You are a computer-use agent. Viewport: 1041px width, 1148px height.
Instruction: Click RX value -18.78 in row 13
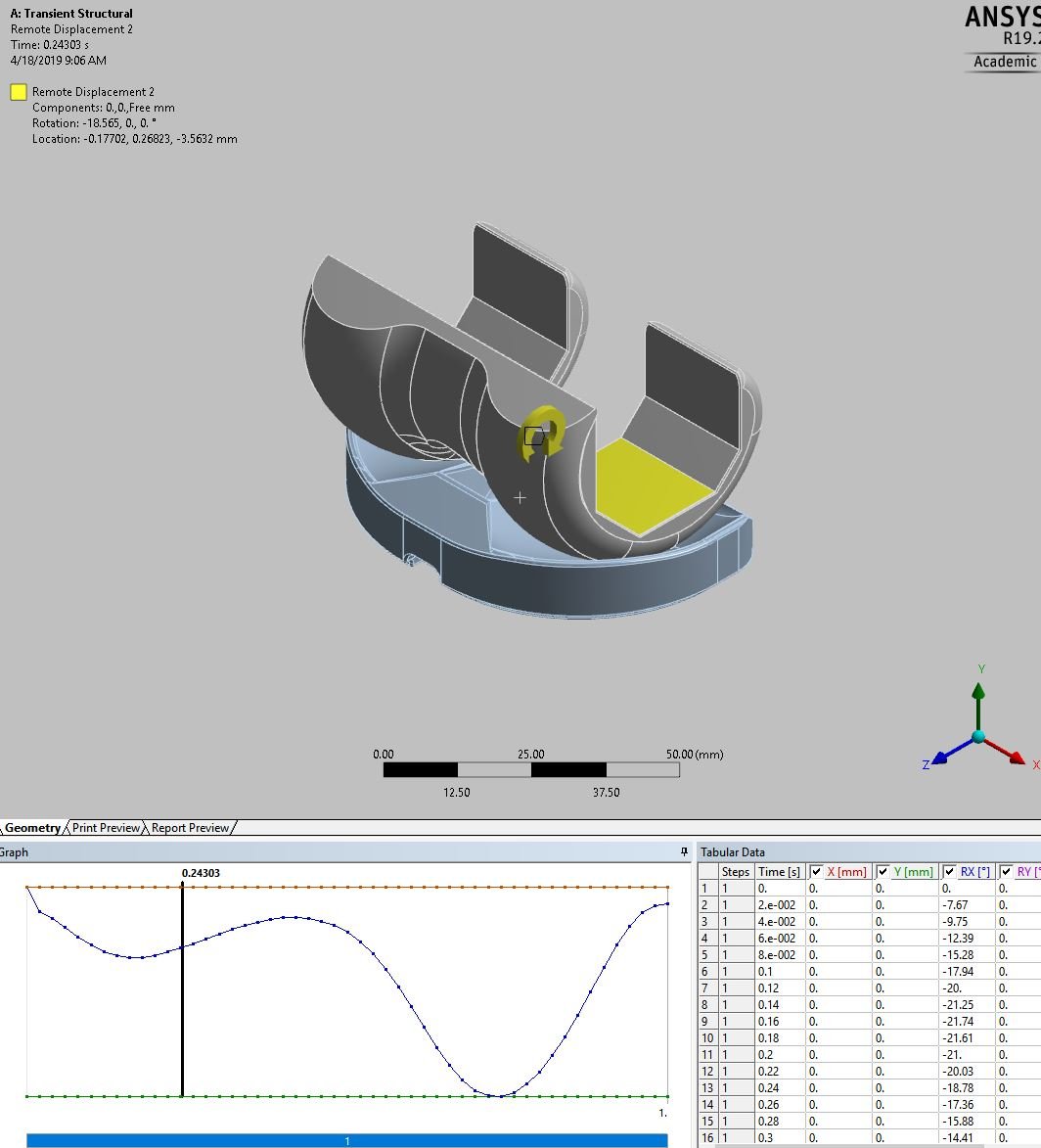[967, 1088]
